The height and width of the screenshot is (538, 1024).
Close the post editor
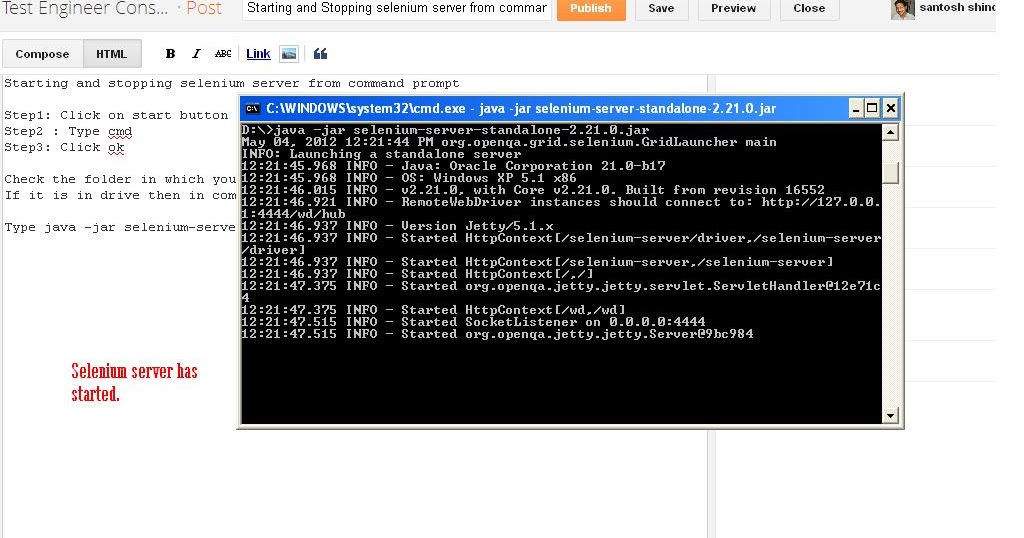click(809, 8)
